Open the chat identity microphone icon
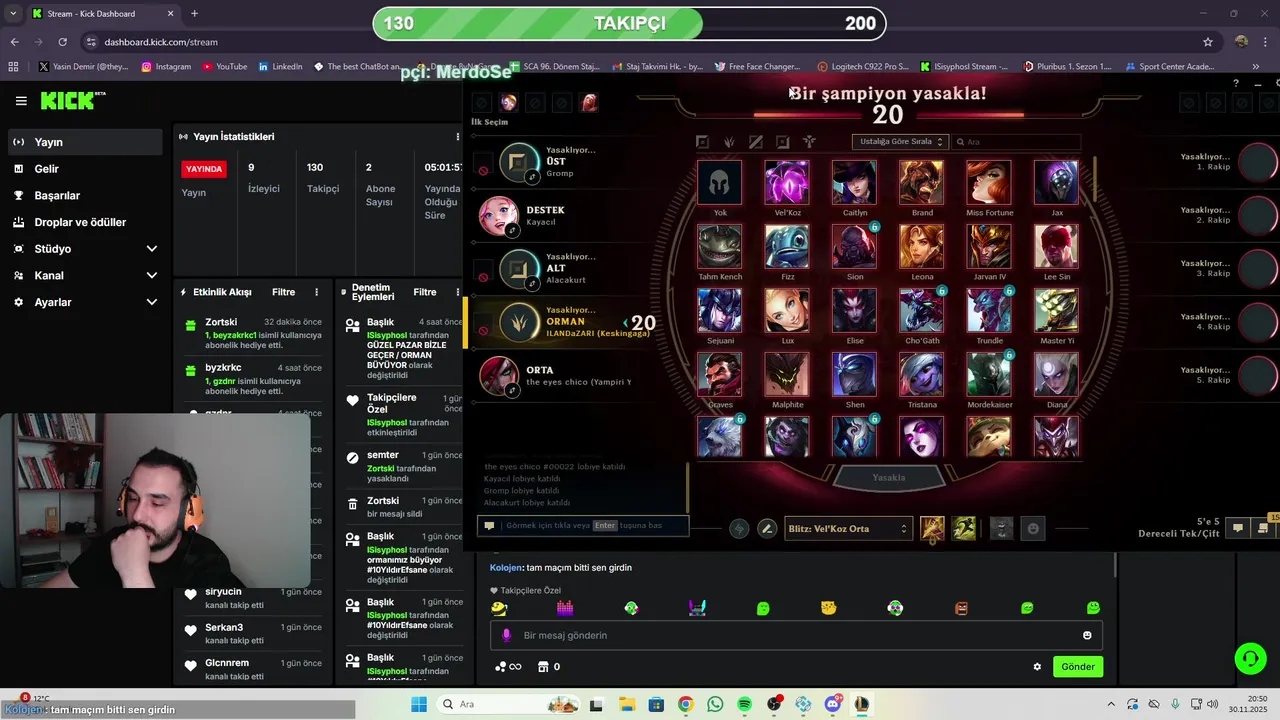Image resolution: width=1280 pixels, height=720 pixels. [x=506, y=635]
